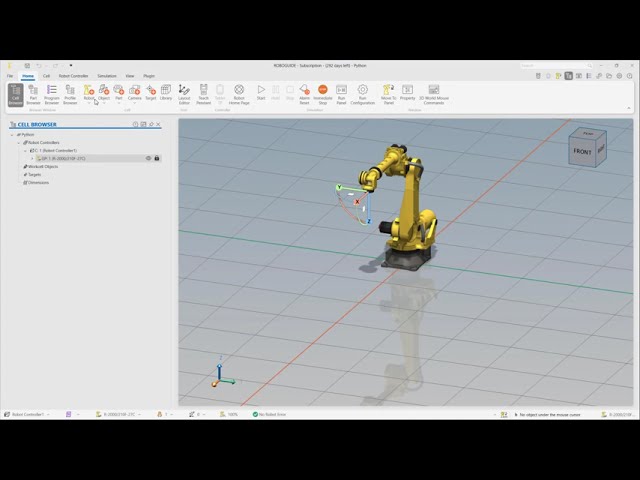Open 3D World Mouse Commands
This screenshot has width=640, height=480.
(434, 94)
